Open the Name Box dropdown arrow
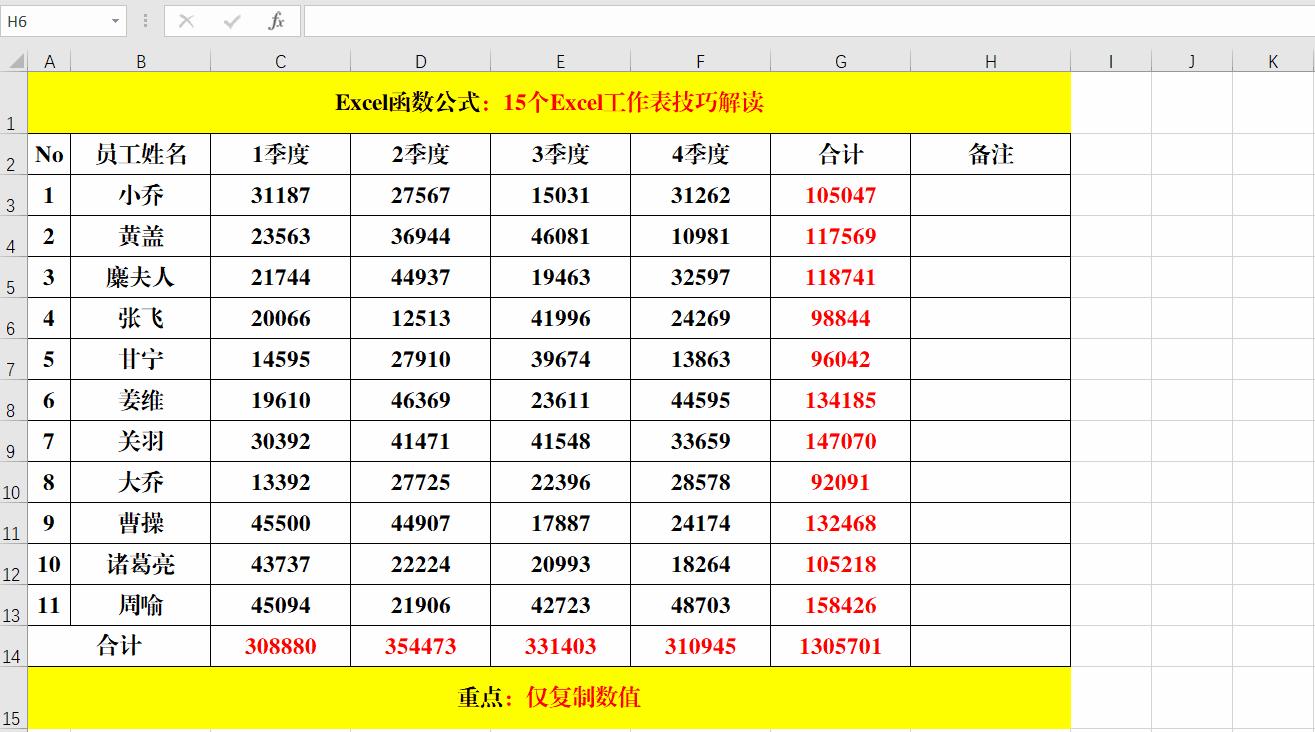This screenshot has height=732, width=1315. (x=114, y=21)
